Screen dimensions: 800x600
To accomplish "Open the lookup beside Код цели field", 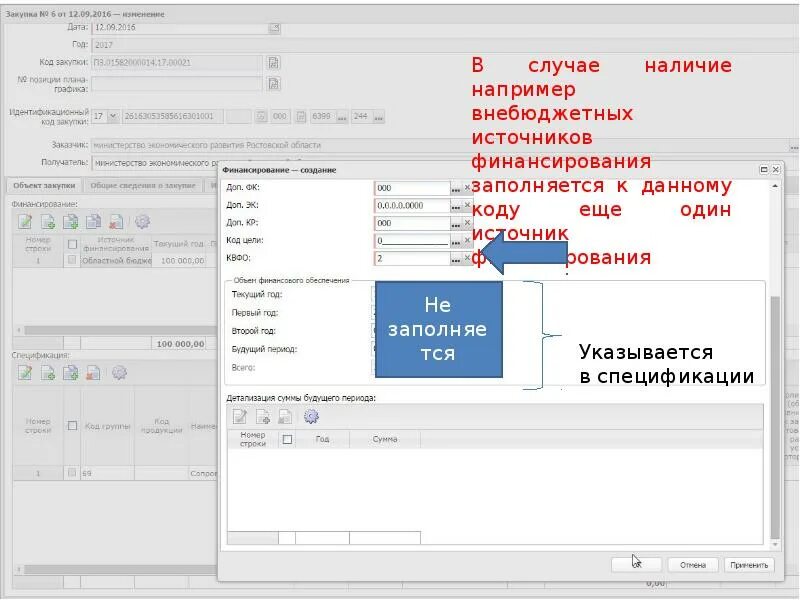I will tap(455, 241).
